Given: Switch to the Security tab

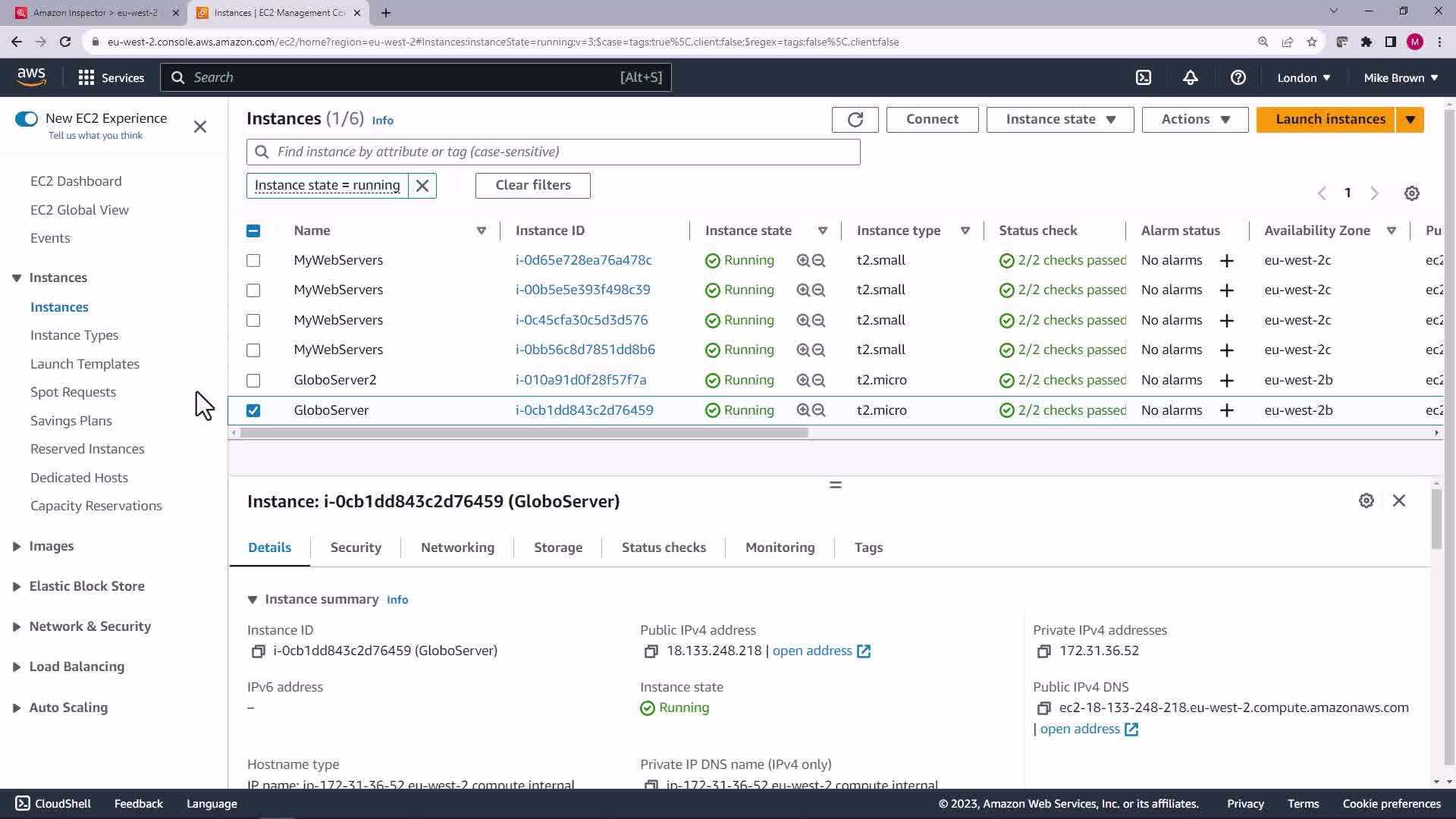Looking at the screenshot, I should (355, 548).
